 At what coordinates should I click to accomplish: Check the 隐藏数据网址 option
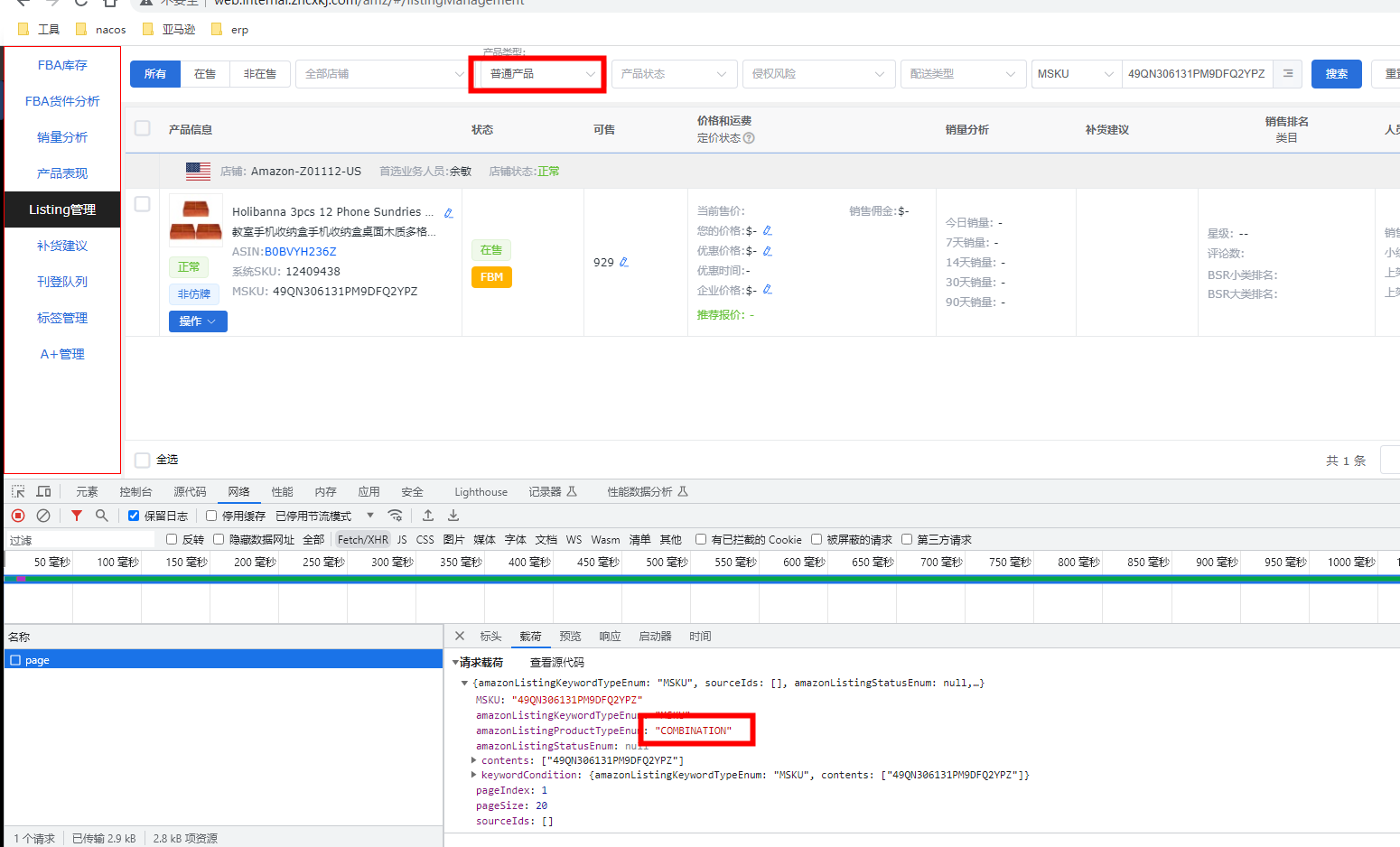(x=219, y=539)
